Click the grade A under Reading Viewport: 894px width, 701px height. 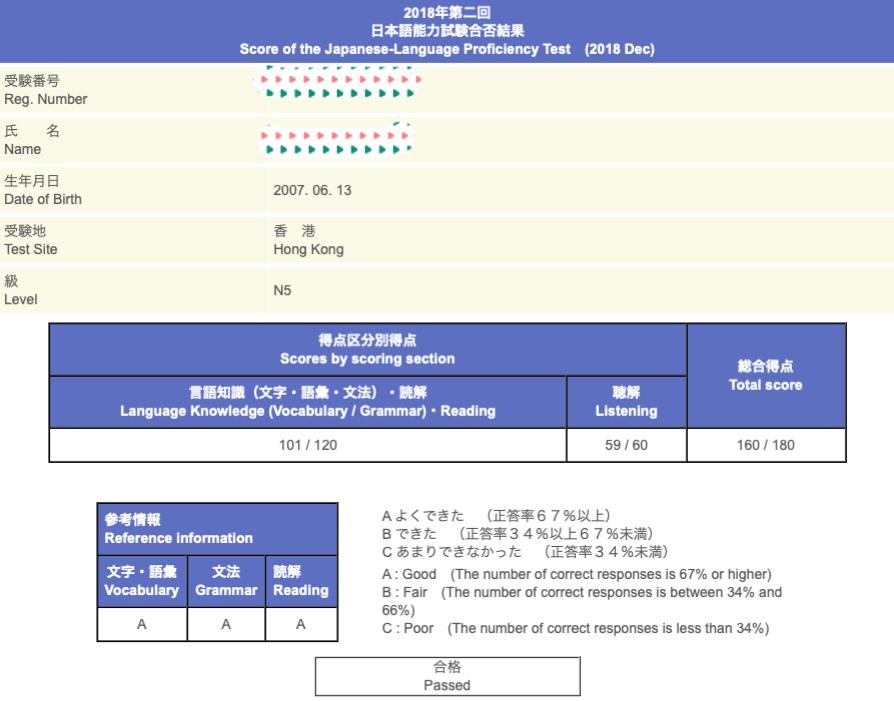pyautogui.click(x=301, y=624)
